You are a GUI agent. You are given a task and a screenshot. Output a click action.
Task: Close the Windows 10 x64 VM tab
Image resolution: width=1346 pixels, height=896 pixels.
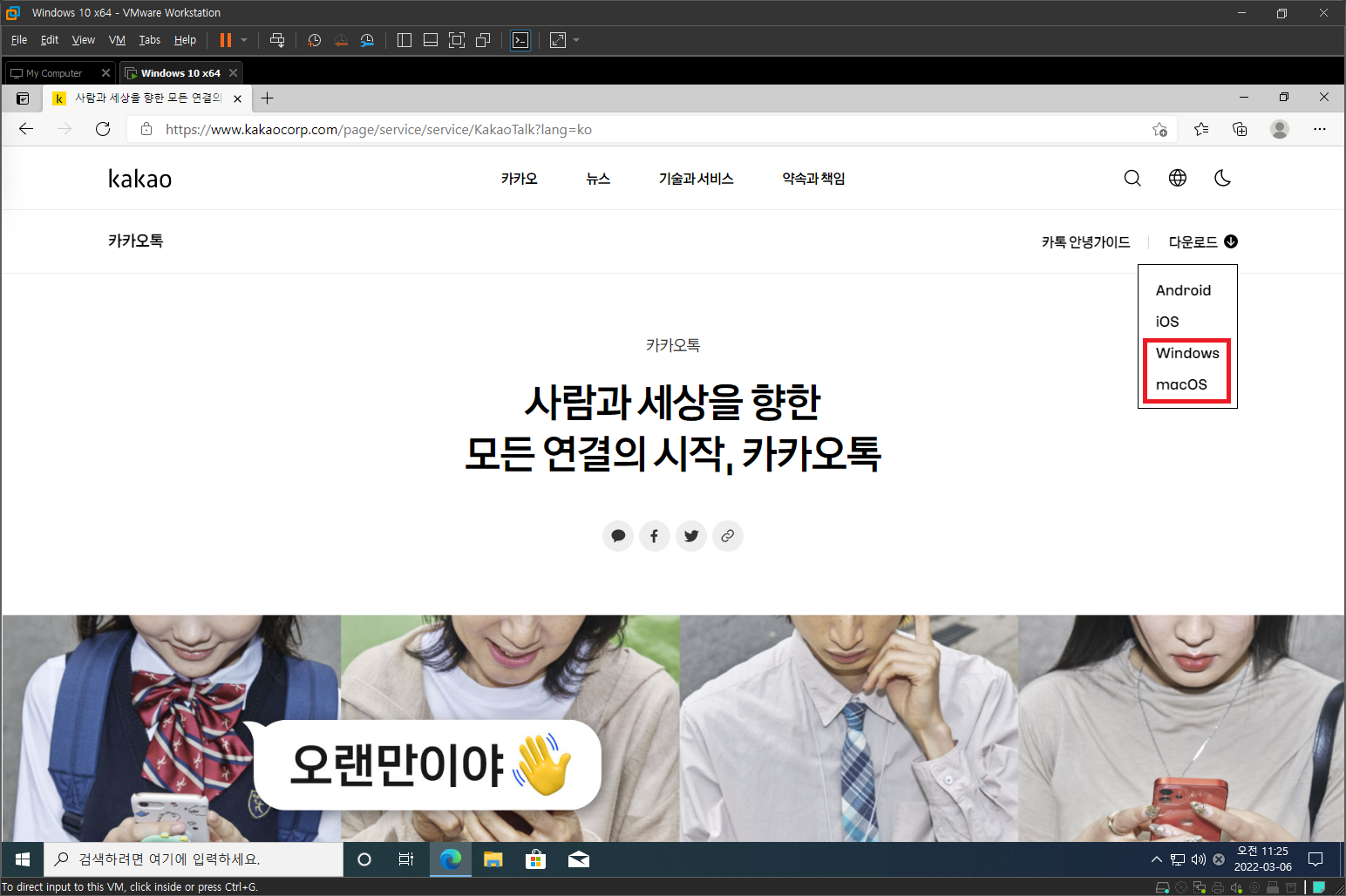point(233,73)
